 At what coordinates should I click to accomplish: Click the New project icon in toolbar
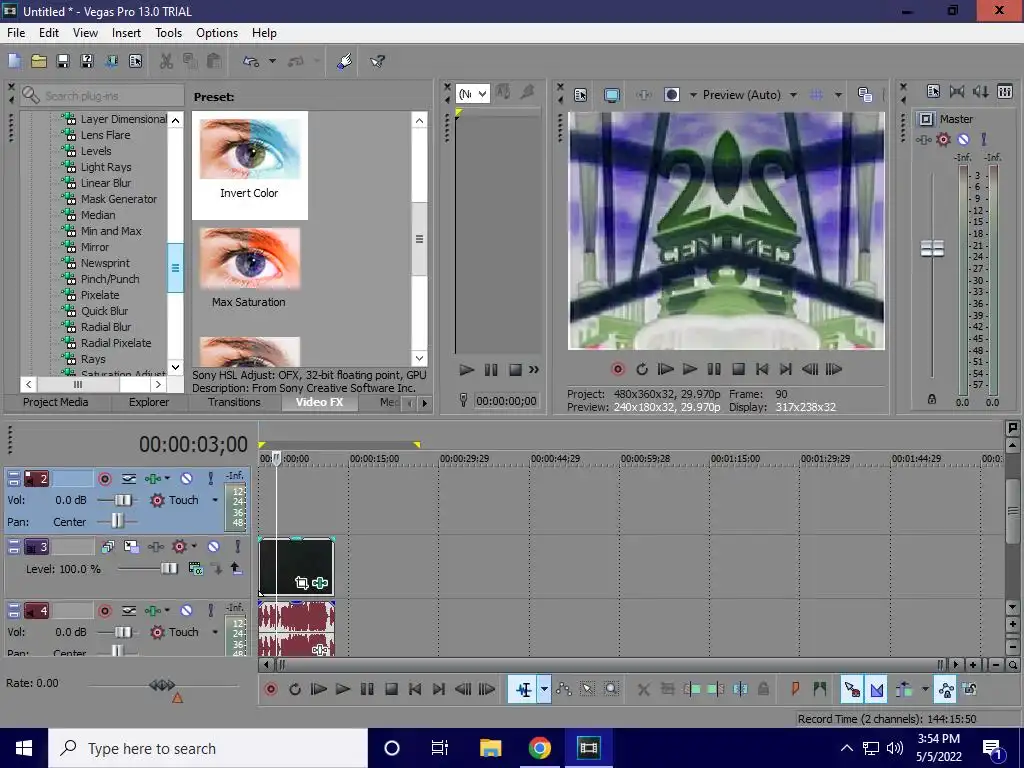tap(14, 61)
